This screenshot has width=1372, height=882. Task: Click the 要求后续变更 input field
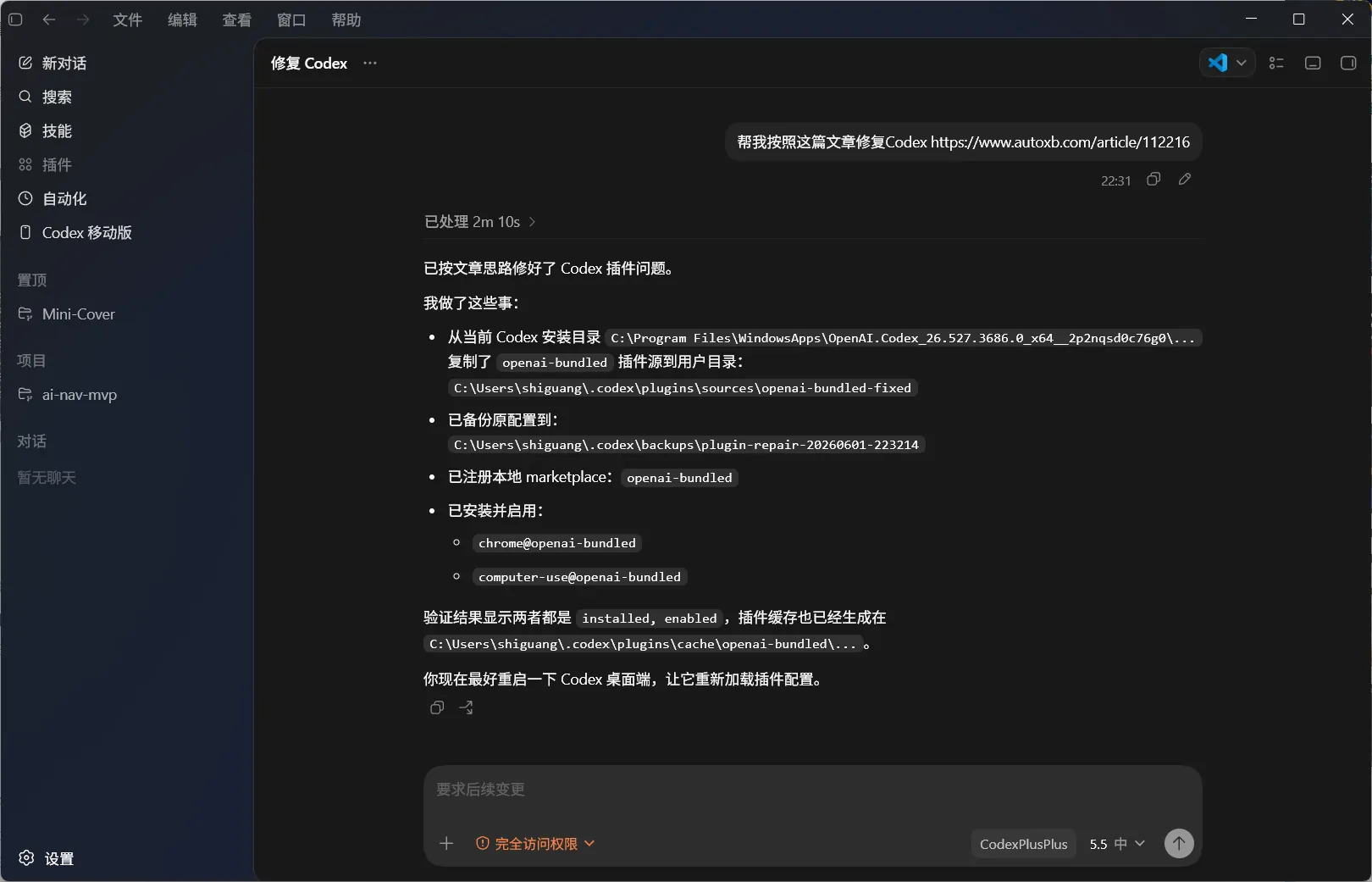811,790
